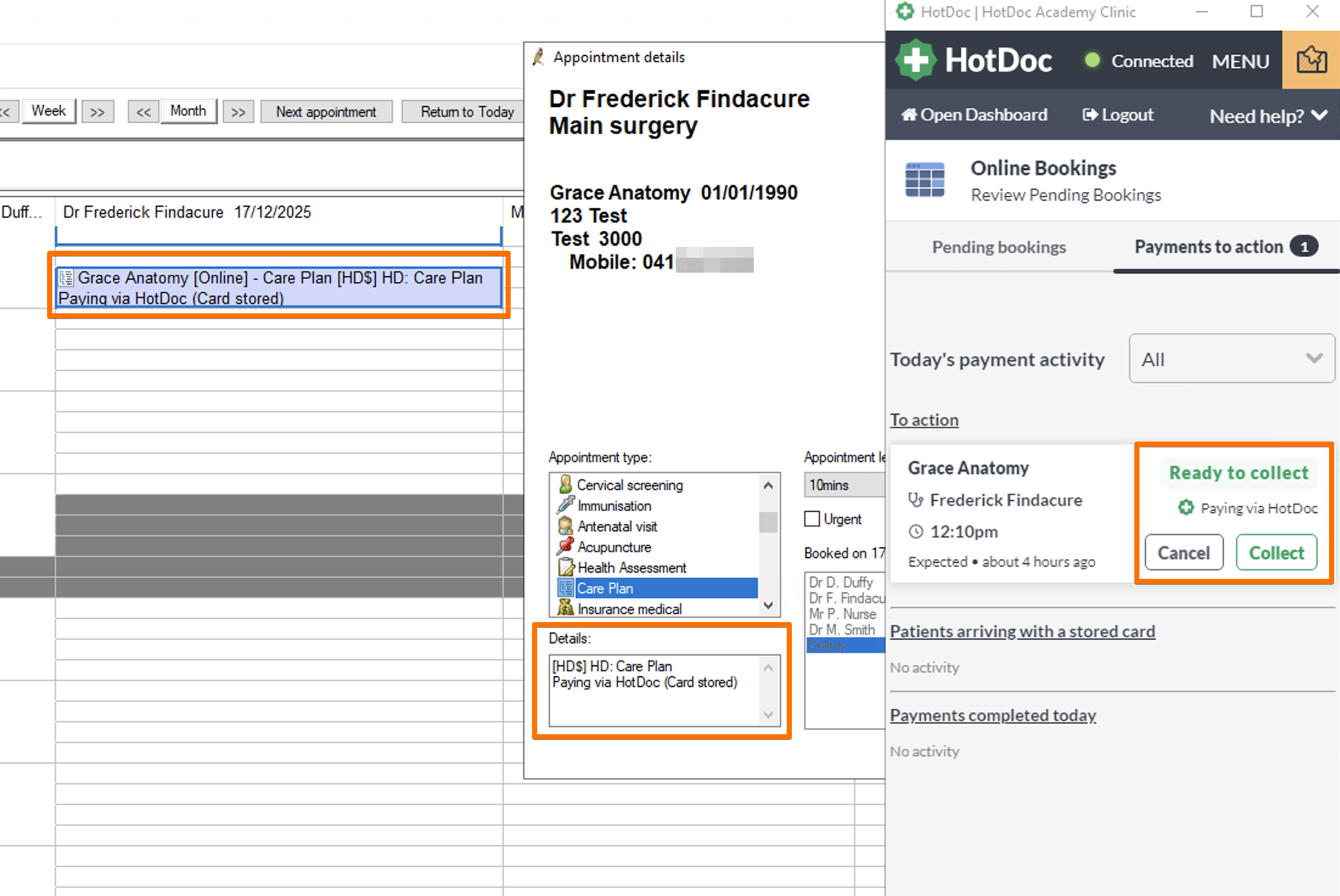The image size is (1340, 896).
Task: Select Grace Anatomy appointment in the schedule
Action: tap(279, 287)
